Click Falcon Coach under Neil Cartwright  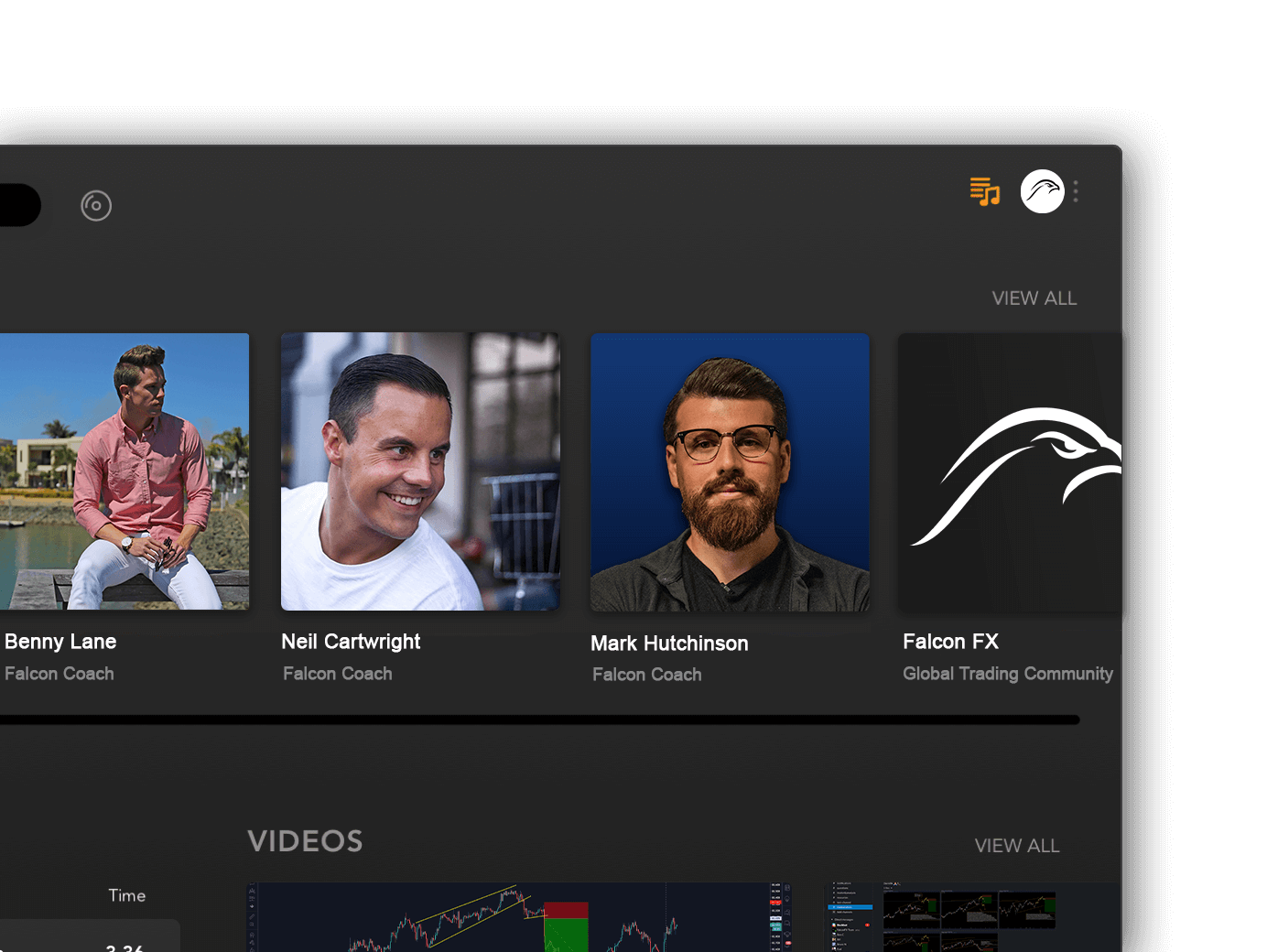pos(338,674)
